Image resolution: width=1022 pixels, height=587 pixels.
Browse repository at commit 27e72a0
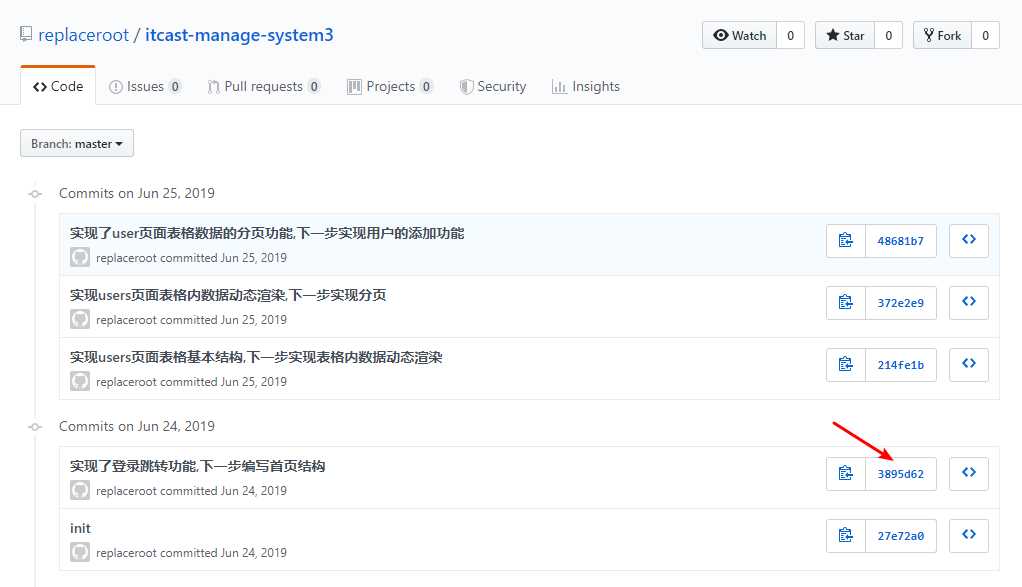point(969,536)
